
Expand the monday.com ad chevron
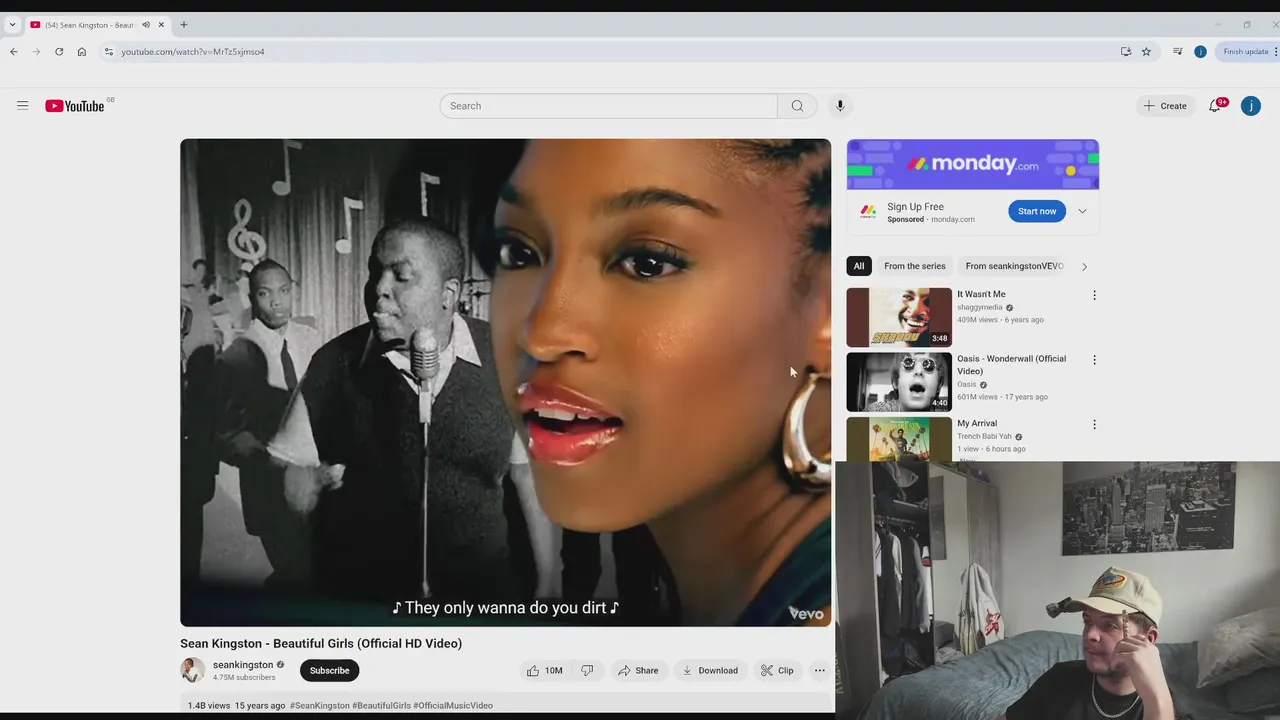click(x=1082, y=211)
